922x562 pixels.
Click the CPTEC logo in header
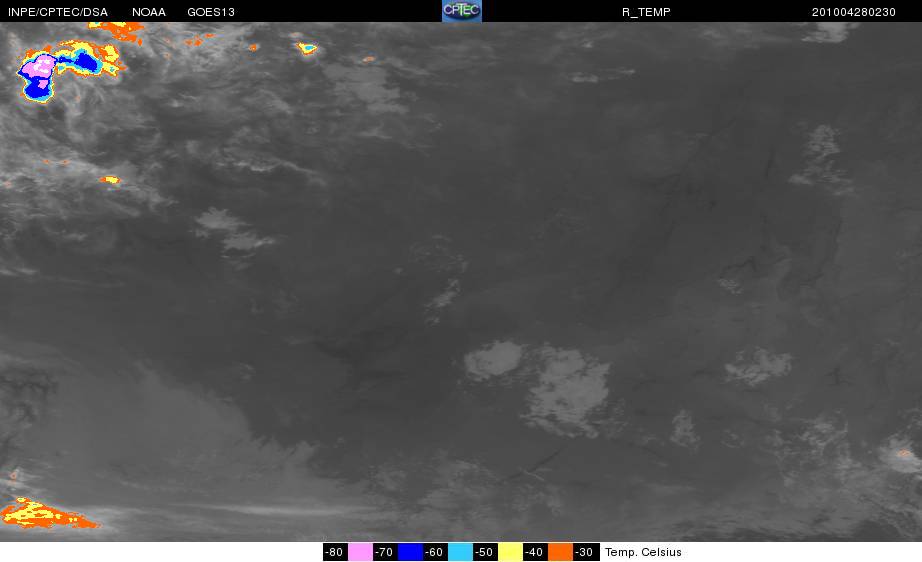coord(462,11)
